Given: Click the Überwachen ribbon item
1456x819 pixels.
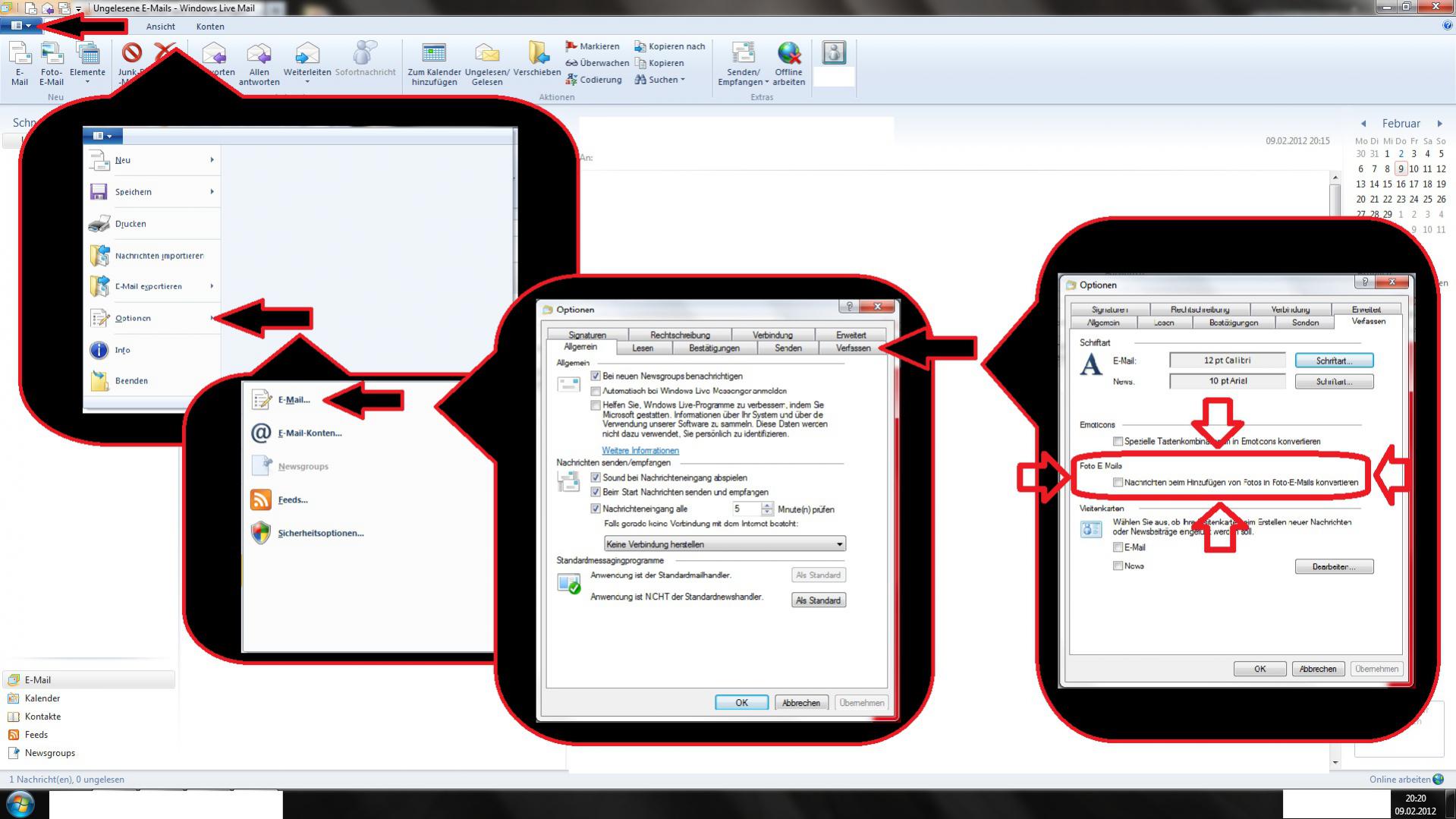Looking at the screenshot, I should (x=597, y=63).
